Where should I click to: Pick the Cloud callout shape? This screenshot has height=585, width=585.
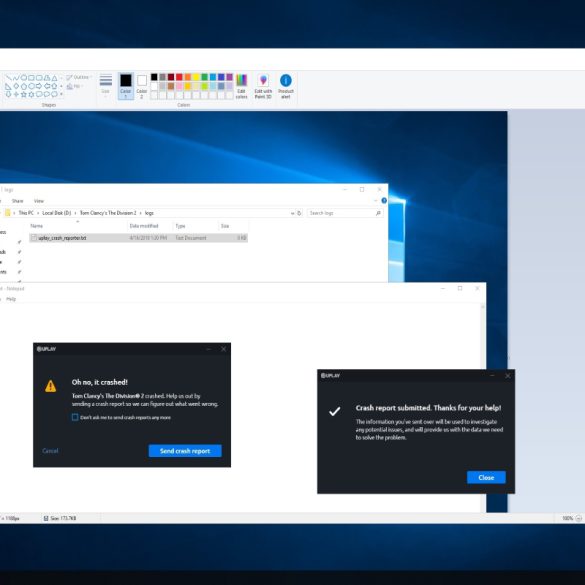pos(54,94)
